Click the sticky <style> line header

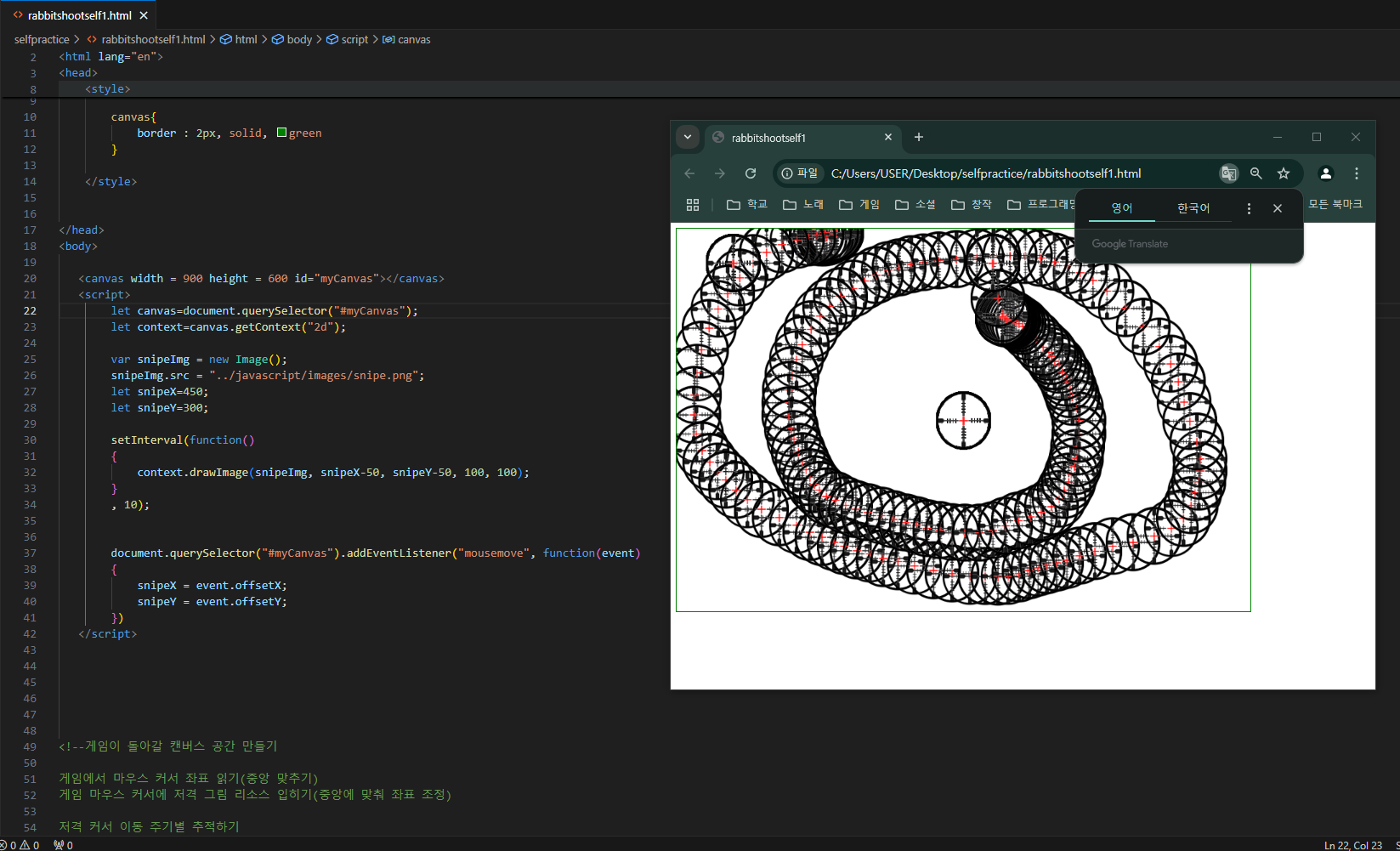tap(107, 88)
